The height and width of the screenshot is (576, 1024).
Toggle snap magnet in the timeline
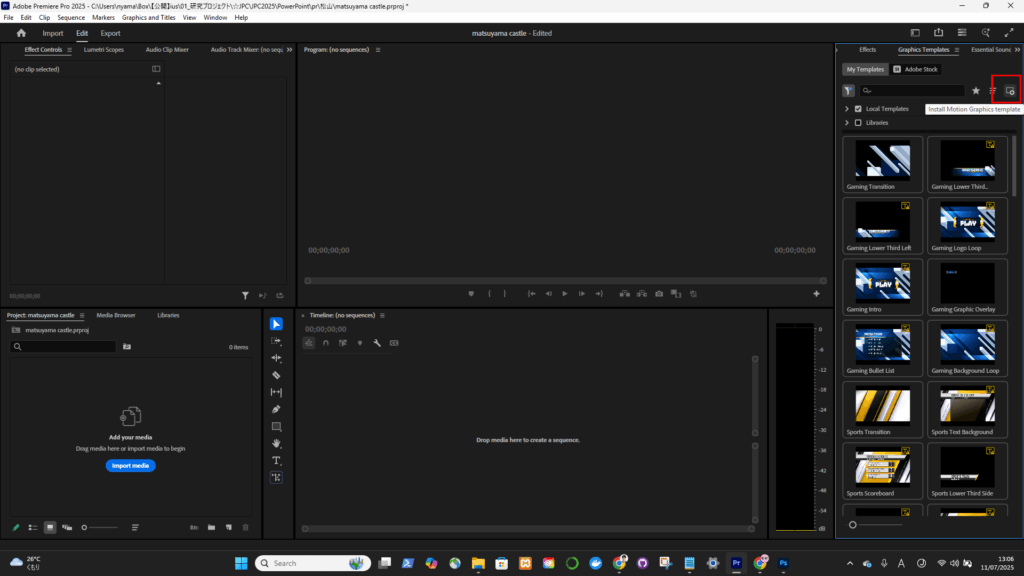click(326, 343)
